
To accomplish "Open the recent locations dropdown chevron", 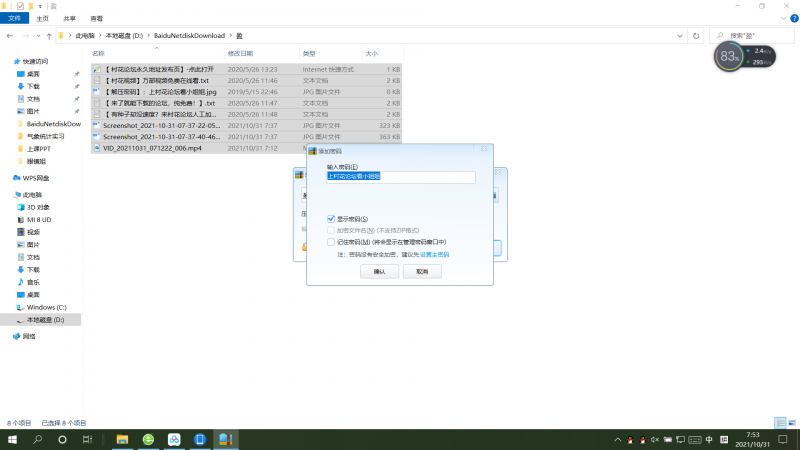I will coord(36,36).
